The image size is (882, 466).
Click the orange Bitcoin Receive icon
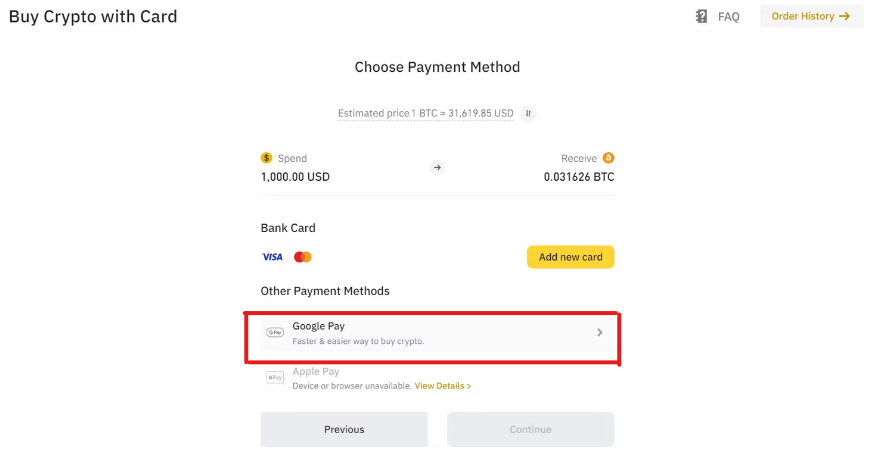coord(608,158)
